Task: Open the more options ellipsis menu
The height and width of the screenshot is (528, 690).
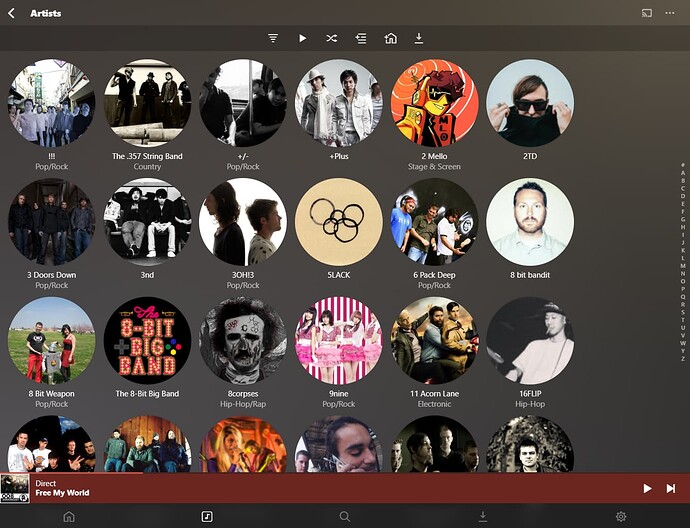Action: point(670,13)
